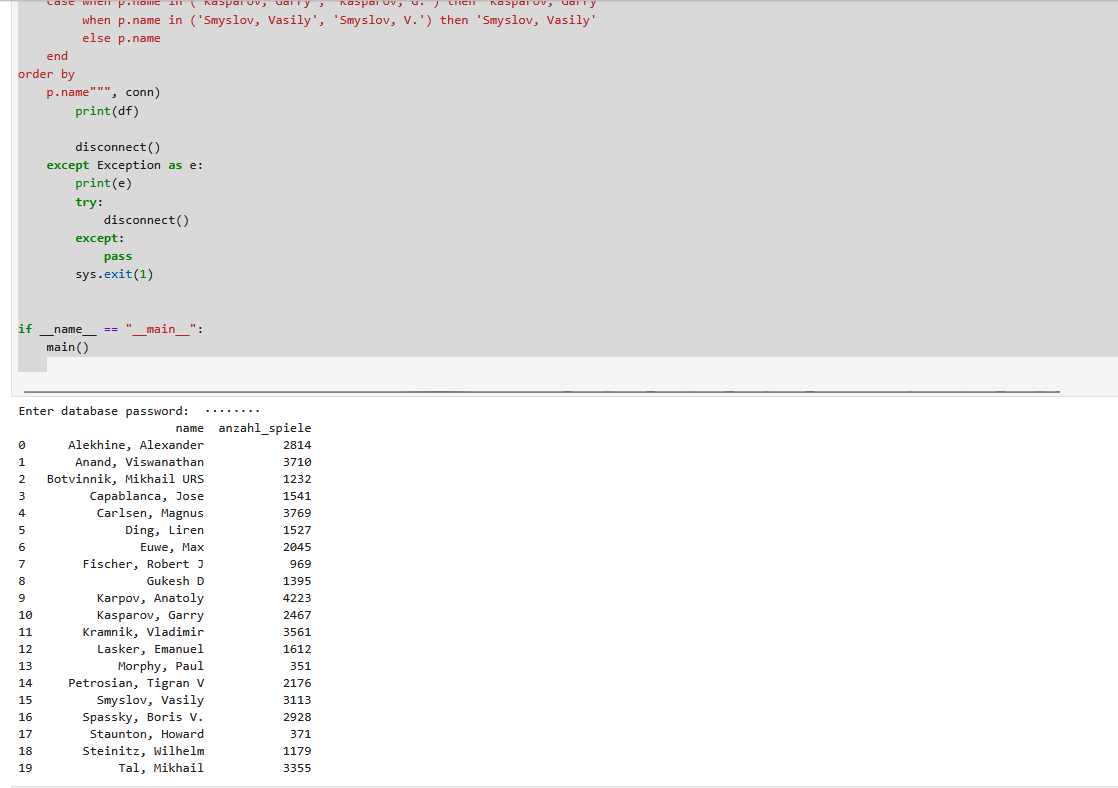Click the pass statement in the code
The width and height of the screenshot is (1118, 788).
[x=118, y=256]
